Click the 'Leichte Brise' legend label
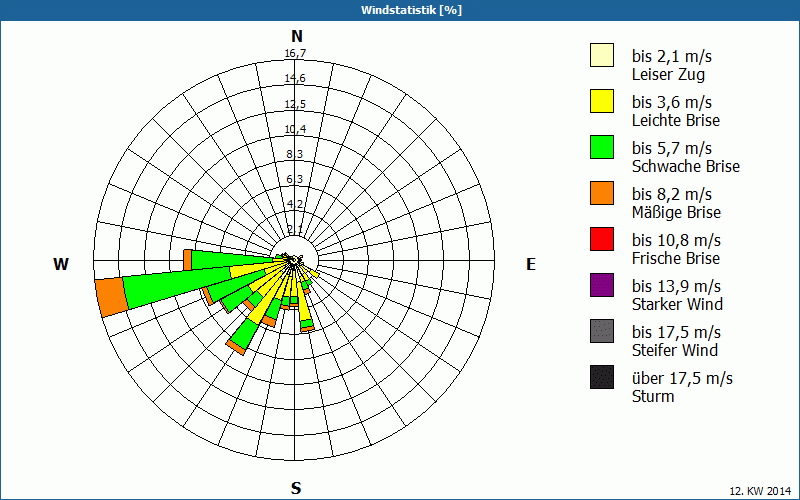 point(676,120)
